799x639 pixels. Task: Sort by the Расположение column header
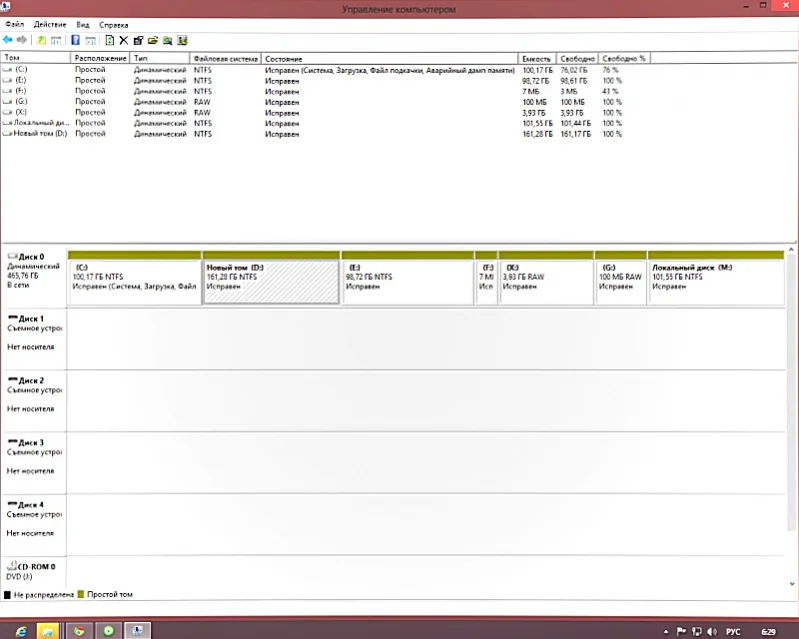(x=100, y=58)
